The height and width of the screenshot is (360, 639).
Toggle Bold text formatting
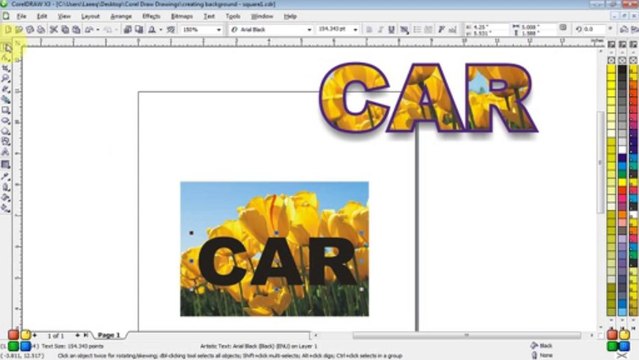tap(369, 30)
